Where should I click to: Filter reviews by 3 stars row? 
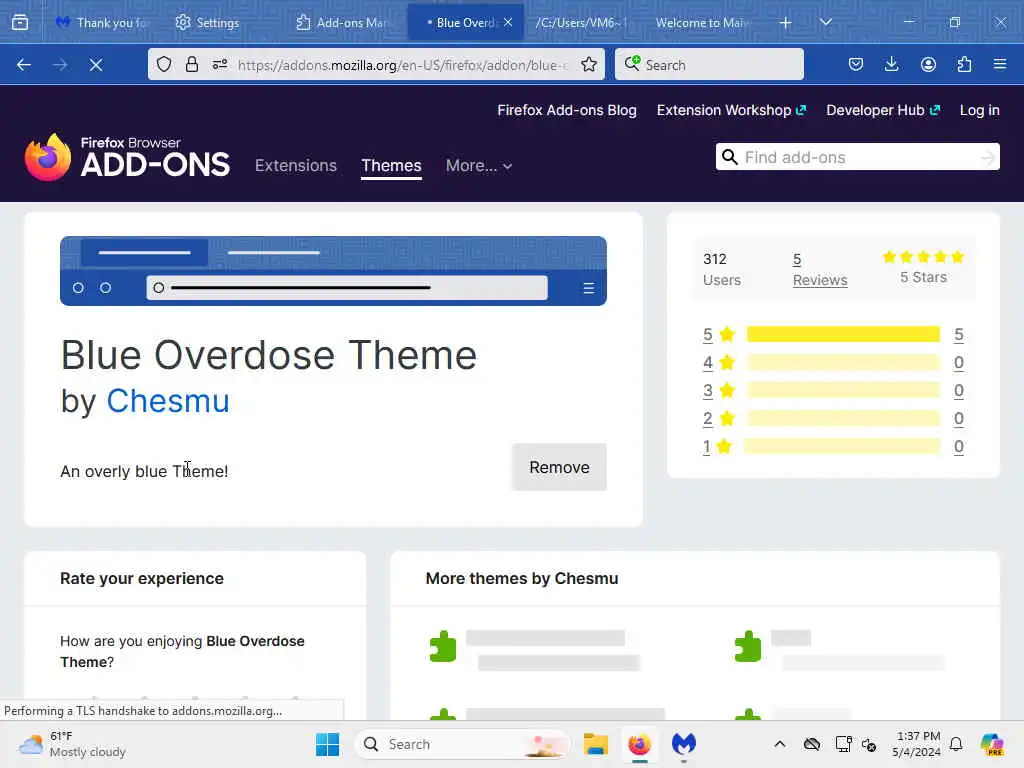(833, 391)
